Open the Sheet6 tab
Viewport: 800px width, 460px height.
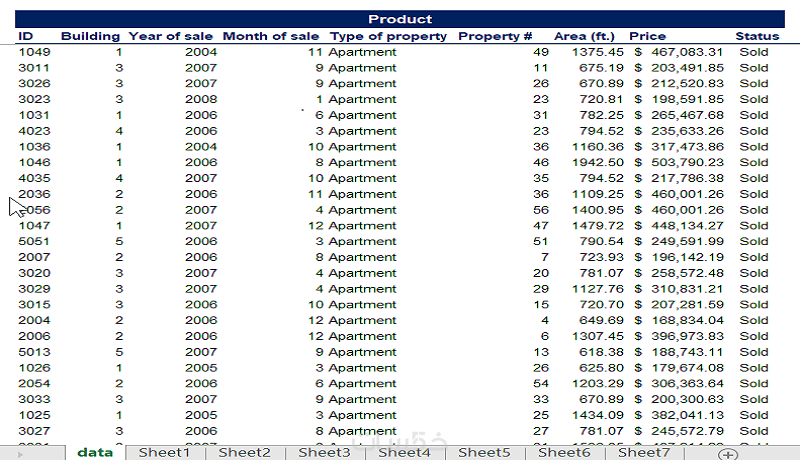564,452
